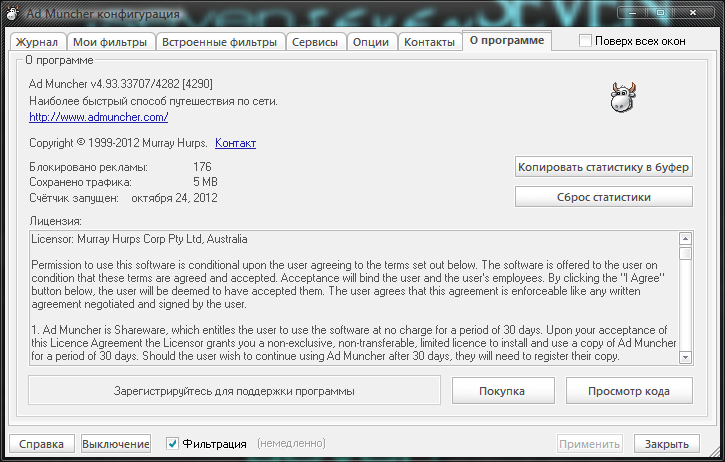This screenshot has height=462, width=725.
Task: Switch to the Мои фильтры tab
Action: coord(110,42)
